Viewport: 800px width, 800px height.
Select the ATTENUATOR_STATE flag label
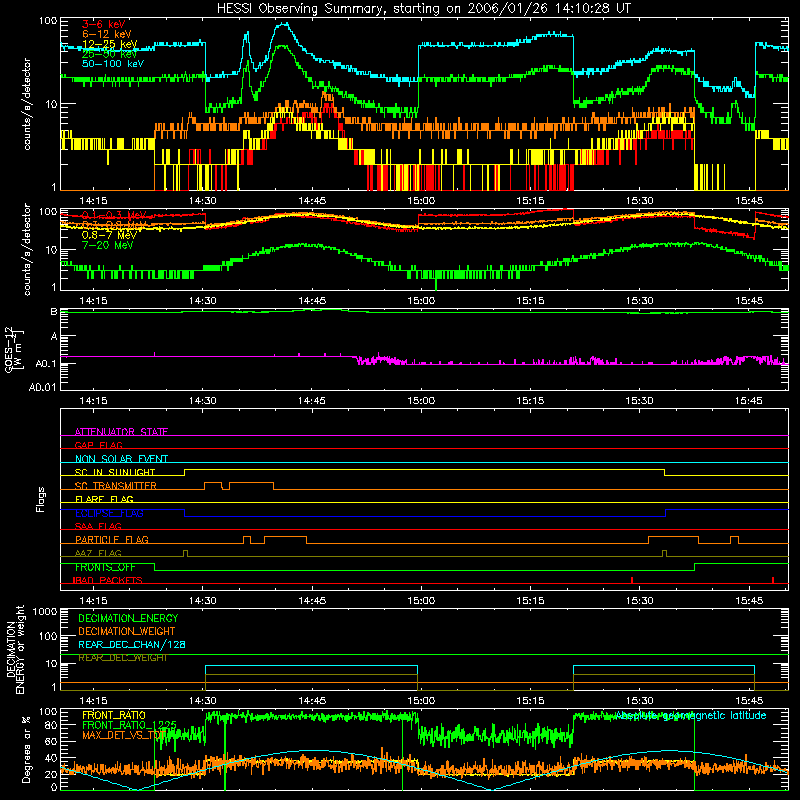pyautogui.click(x=121, y=432)
